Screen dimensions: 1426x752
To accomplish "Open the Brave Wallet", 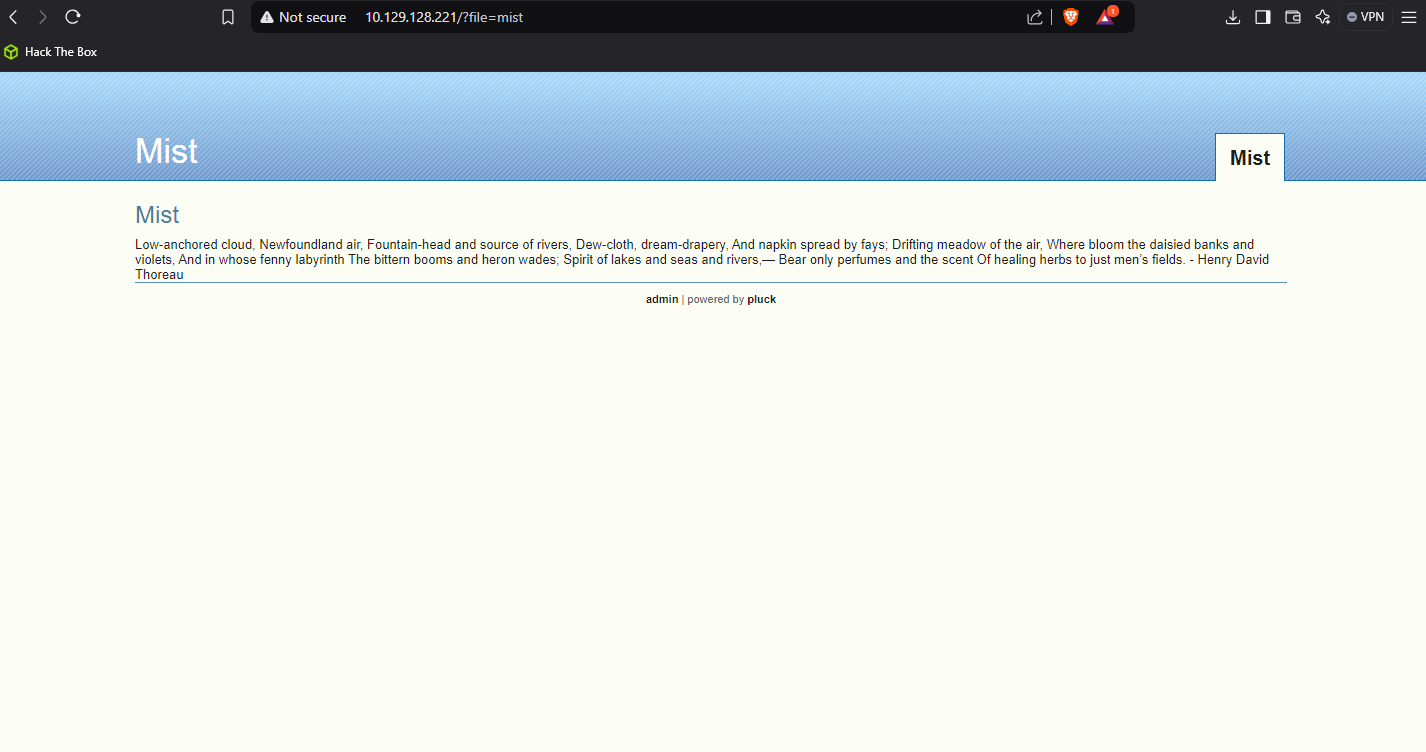I will (1292, 17).
